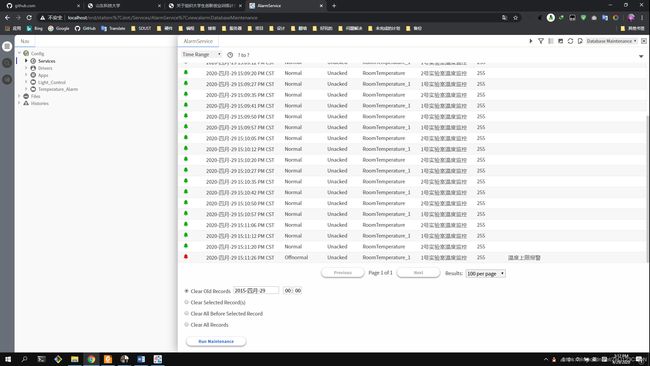Expand the Services tree node

26,61
